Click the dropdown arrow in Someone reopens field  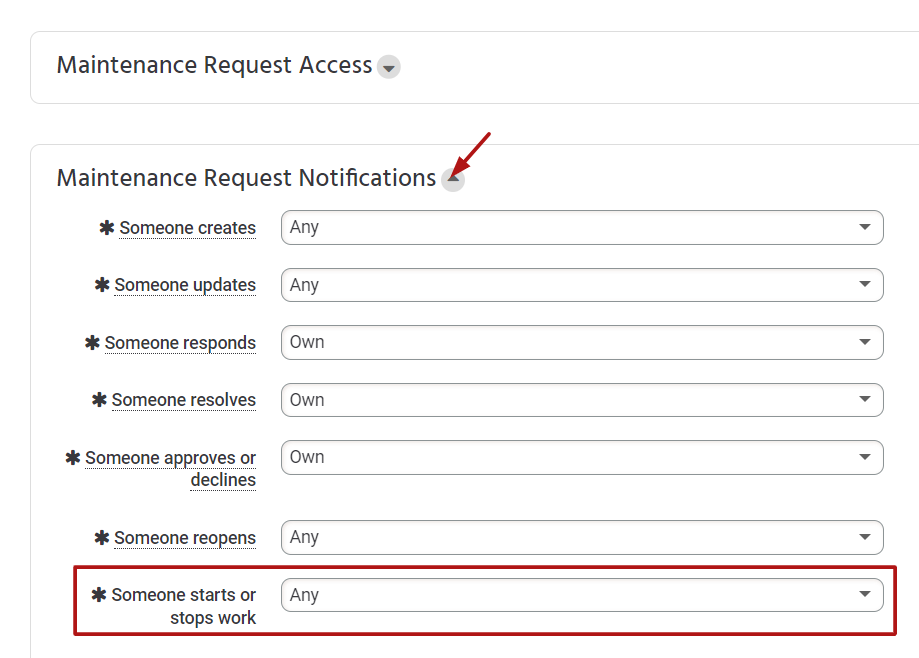tap(864, 537)
